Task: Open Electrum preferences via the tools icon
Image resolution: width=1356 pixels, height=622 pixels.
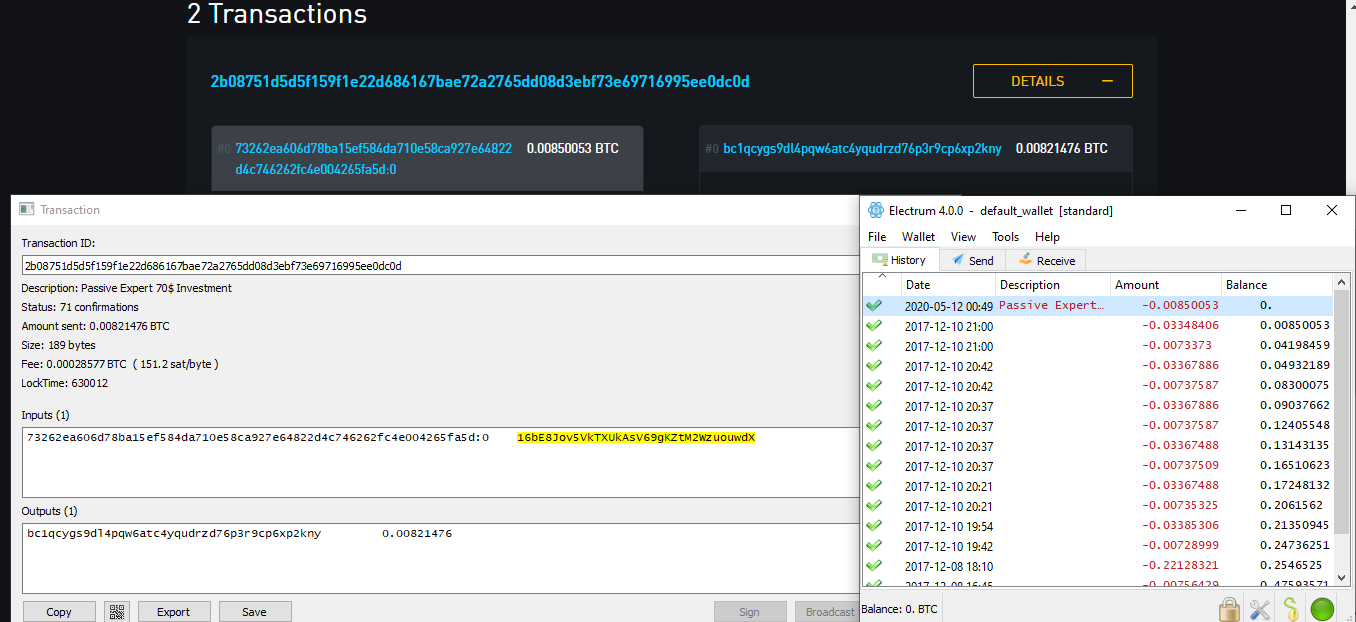Action: tap(1259, 608)
